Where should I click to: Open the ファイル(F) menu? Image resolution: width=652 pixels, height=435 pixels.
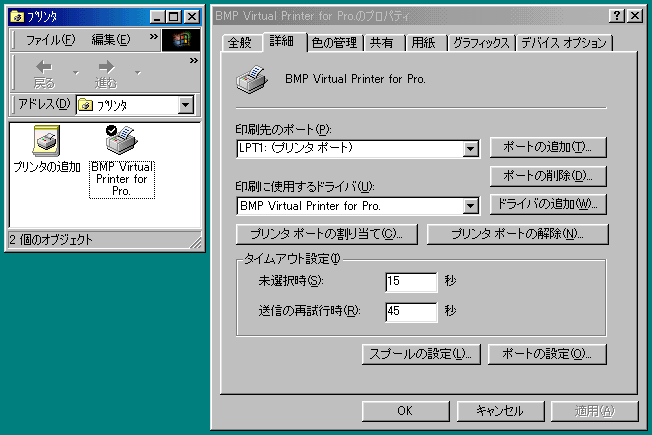[50, 40]
